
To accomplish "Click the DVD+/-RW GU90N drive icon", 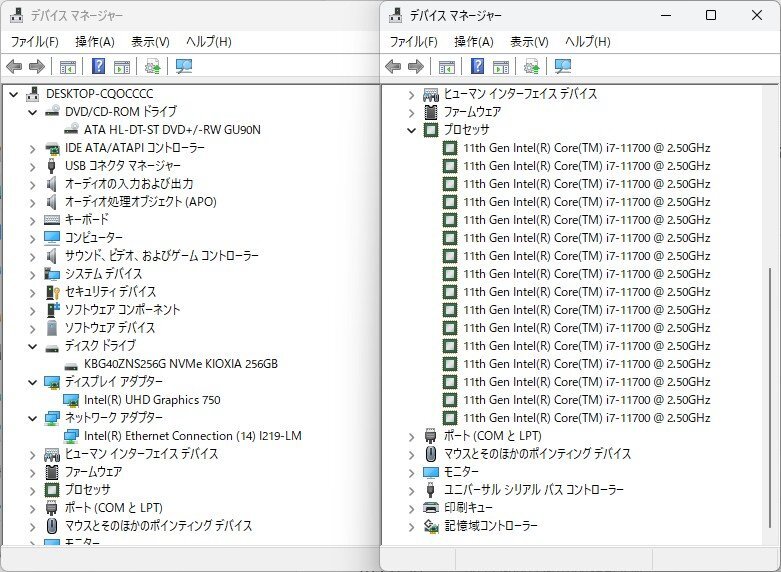I will click(x=71, y=129).
